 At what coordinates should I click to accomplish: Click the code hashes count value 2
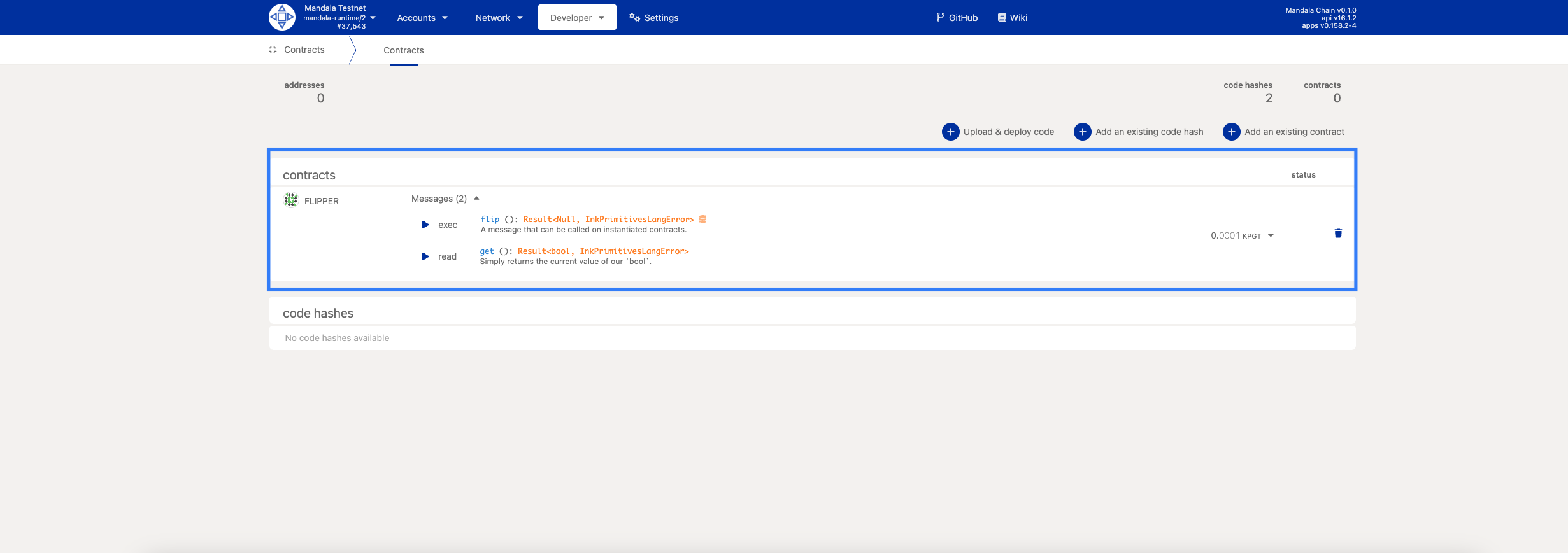click(x=1269, y=98)
